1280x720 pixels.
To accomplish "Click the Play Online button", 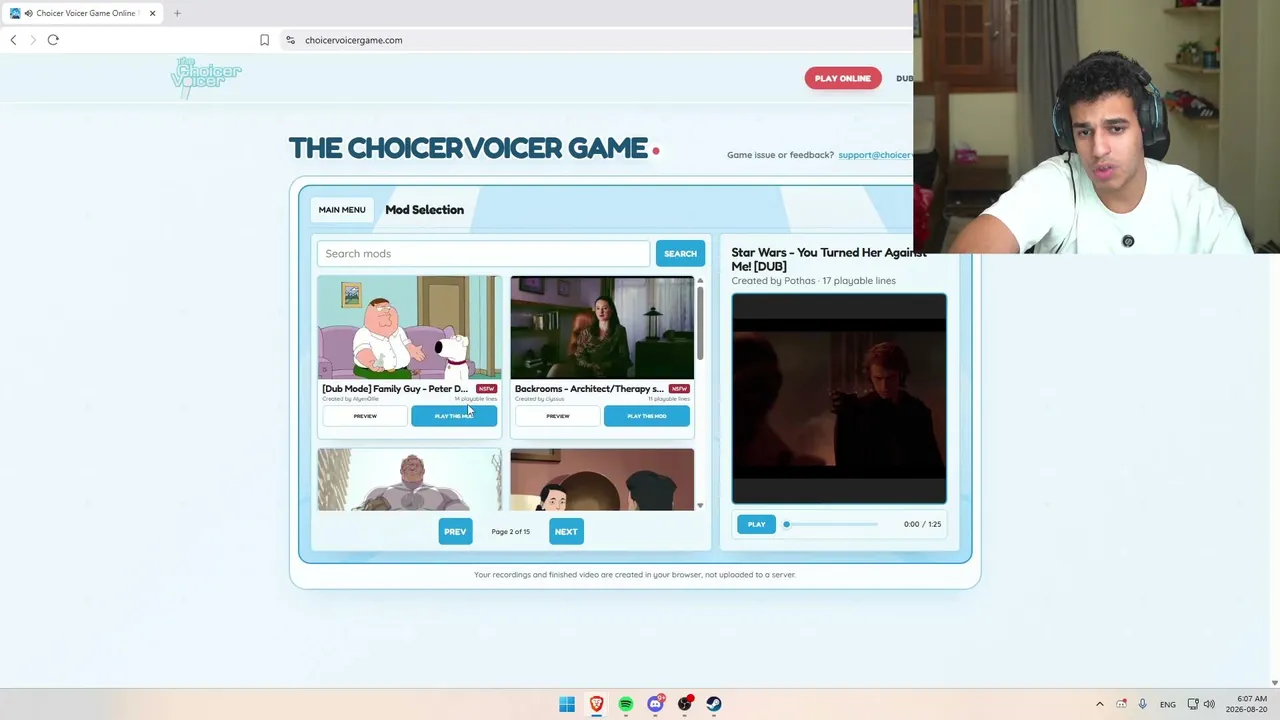I will [843, 78].
